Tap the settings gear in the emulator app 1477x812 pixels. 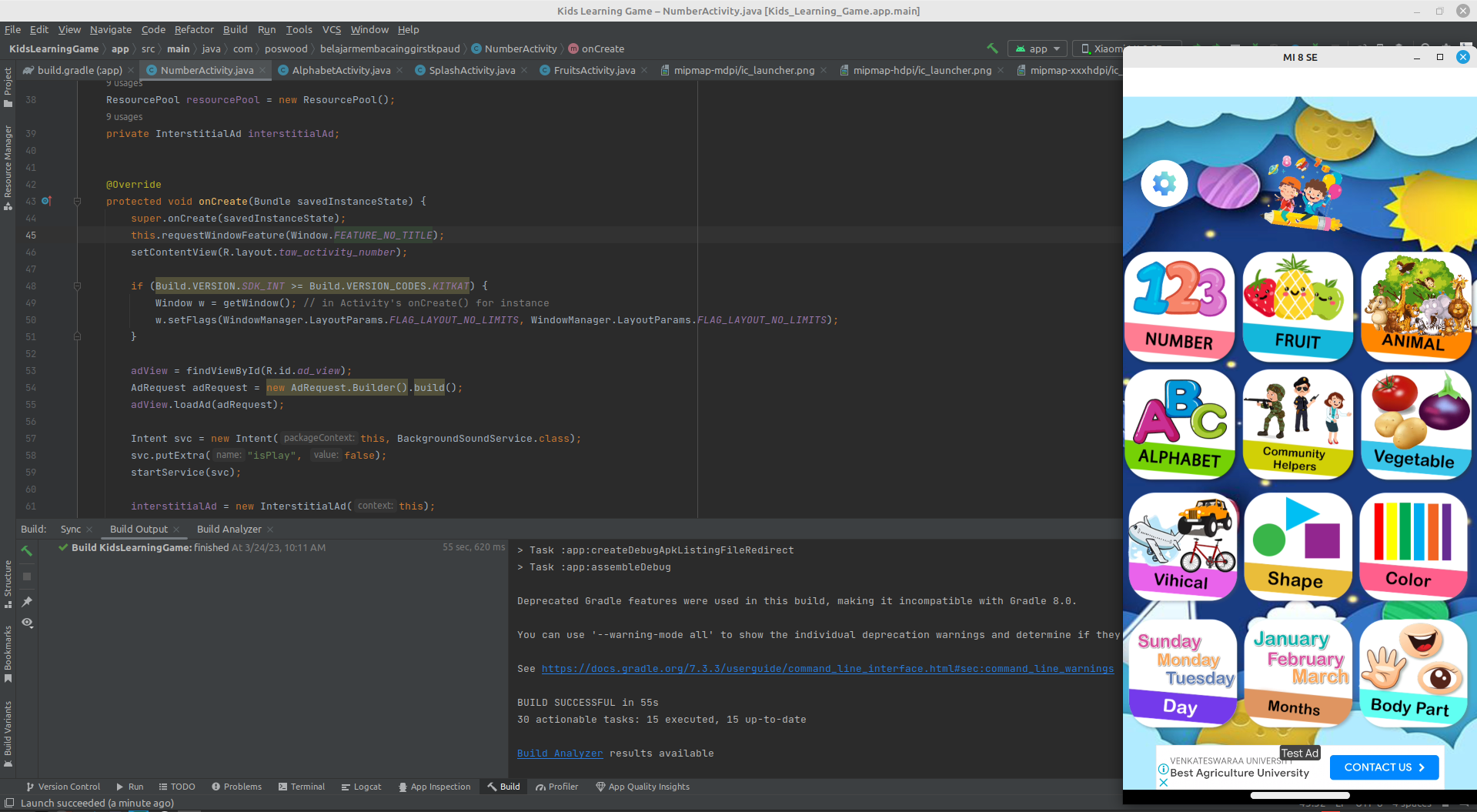[x=1164, y=184]
